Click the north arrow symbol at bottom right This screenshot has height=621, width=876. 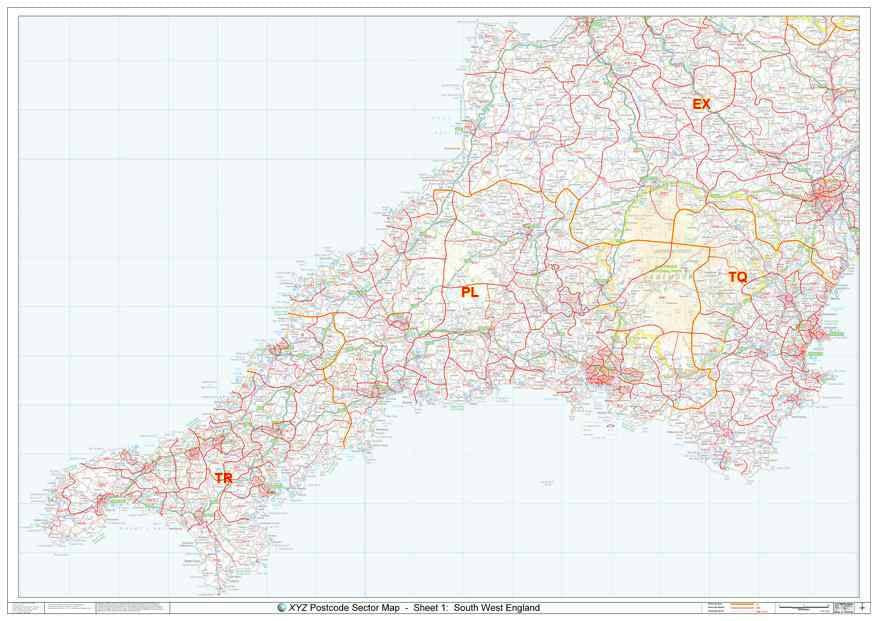(862, 607)
